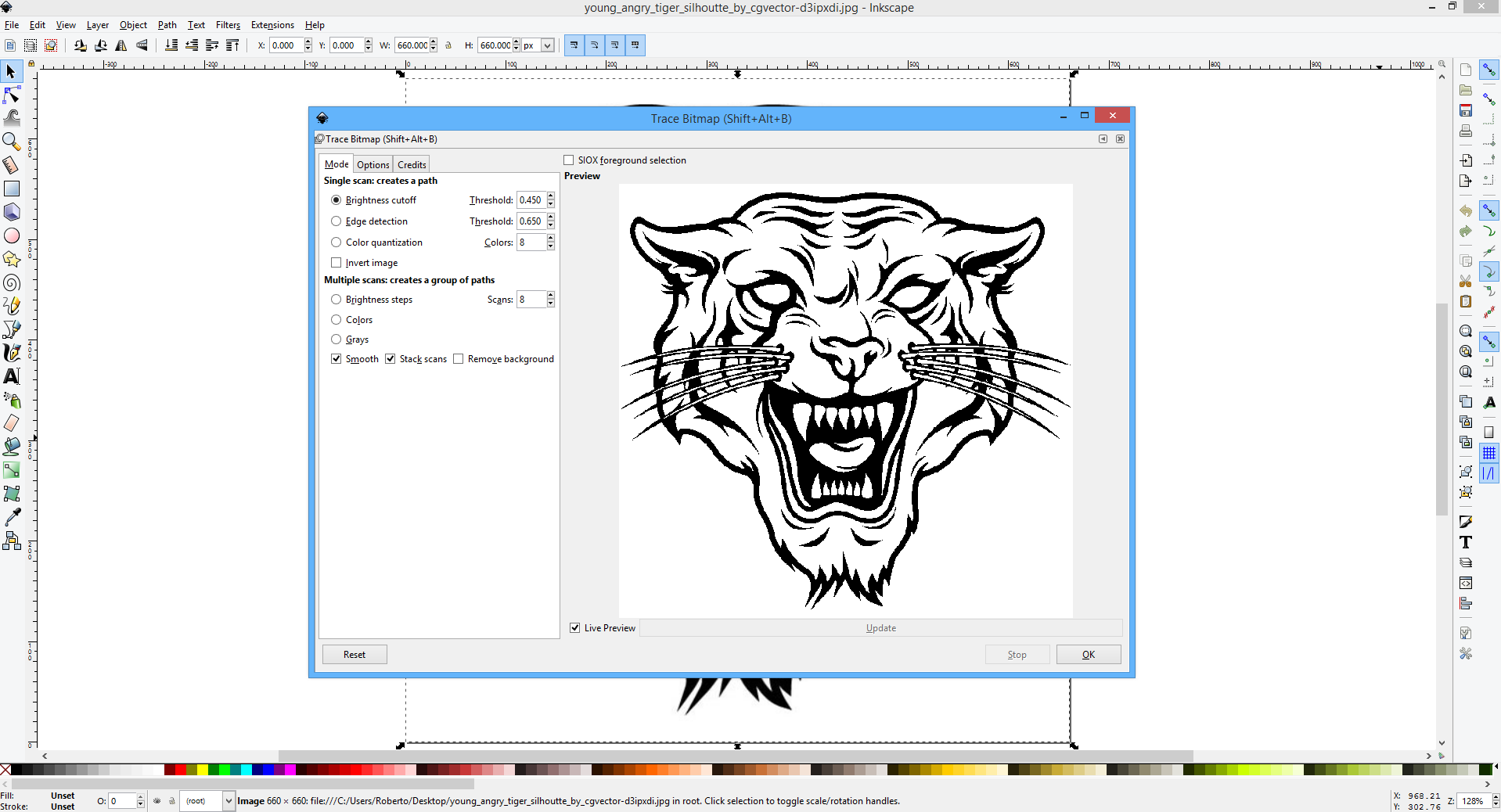Click the Raise to top icon

coord(232,45)
